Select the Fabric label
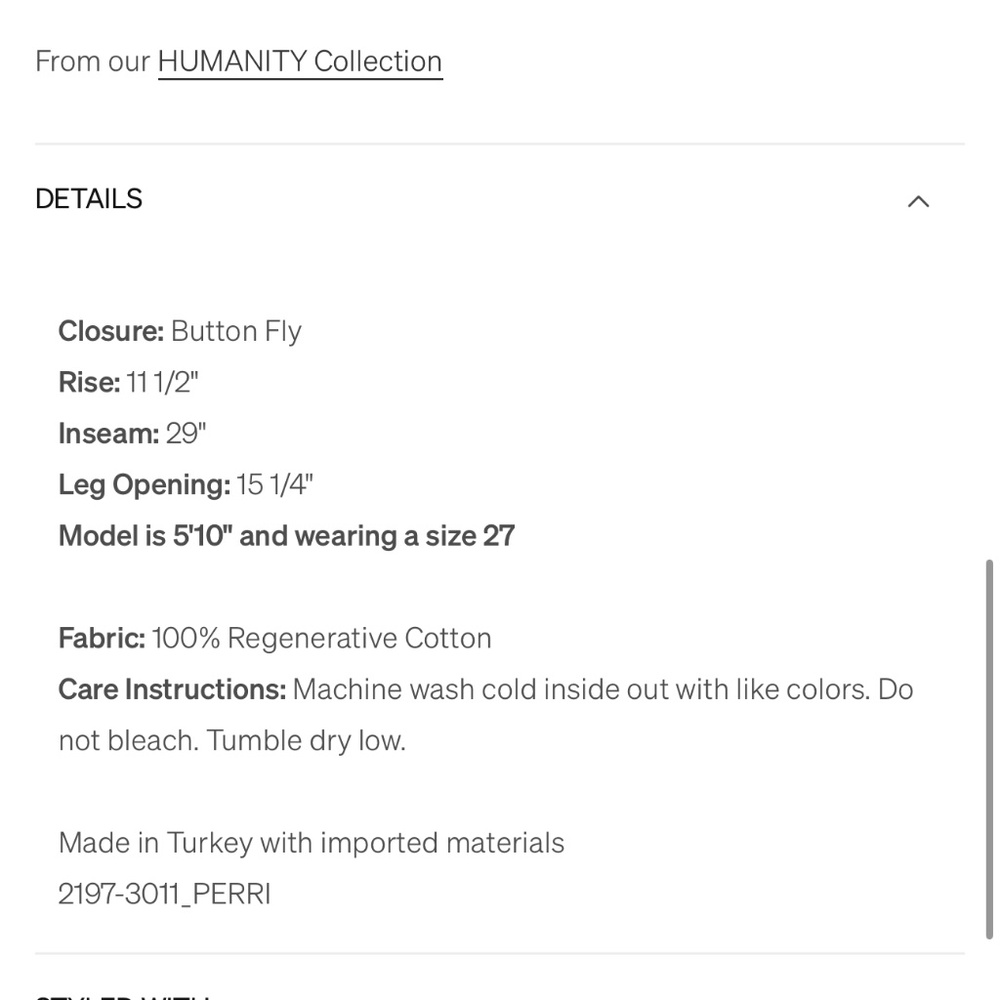 (x=102, y=638)
